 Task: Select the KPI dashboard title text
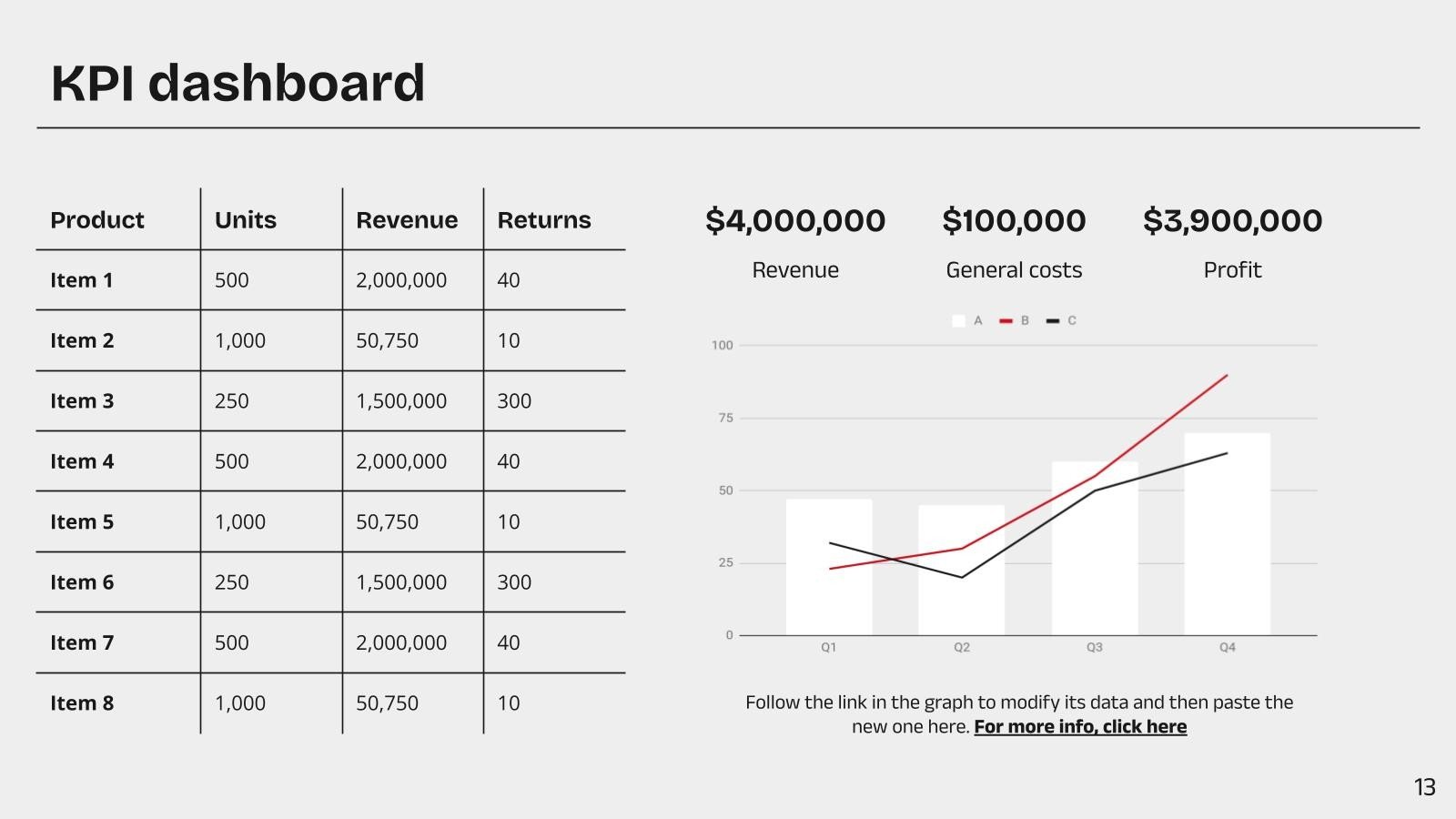coord(238,83)
